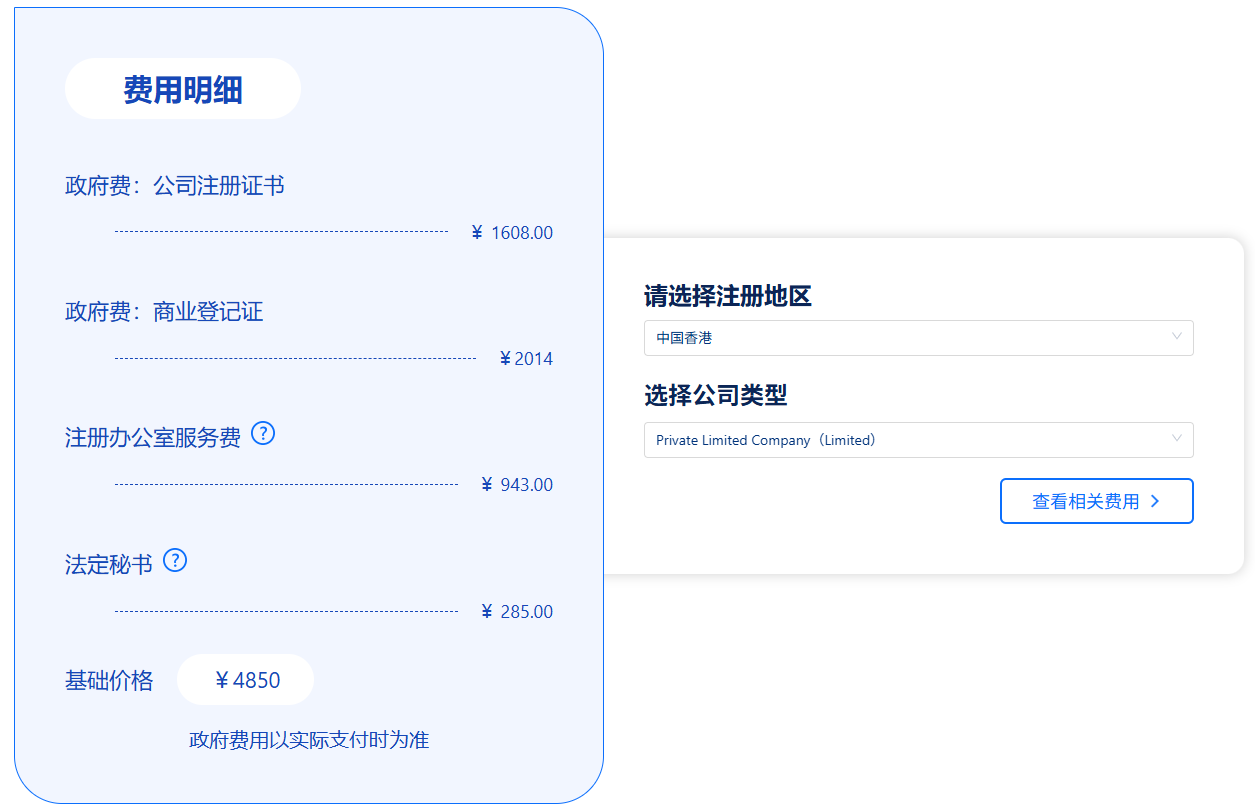
Task: Click the 查看相关费用 button text
Action: 1085,501
